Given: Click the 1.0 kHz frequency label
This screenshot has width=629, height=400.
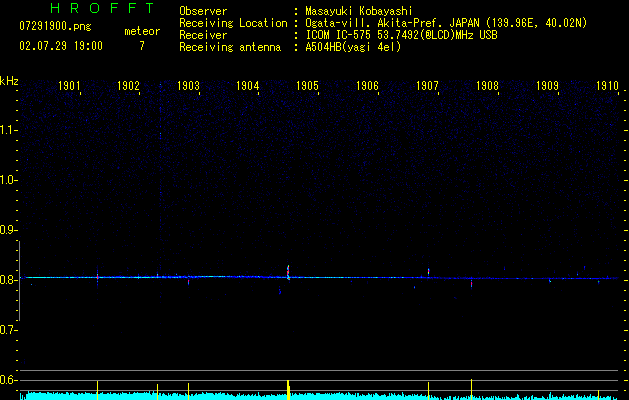Looking at the screenshot, I should [x=8, y=180].
